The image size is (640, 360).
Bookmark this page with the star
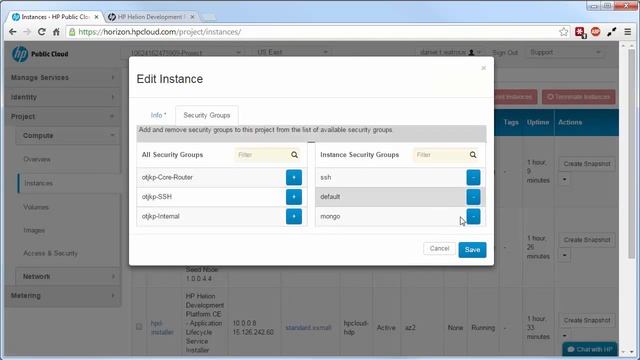point(564,31)
